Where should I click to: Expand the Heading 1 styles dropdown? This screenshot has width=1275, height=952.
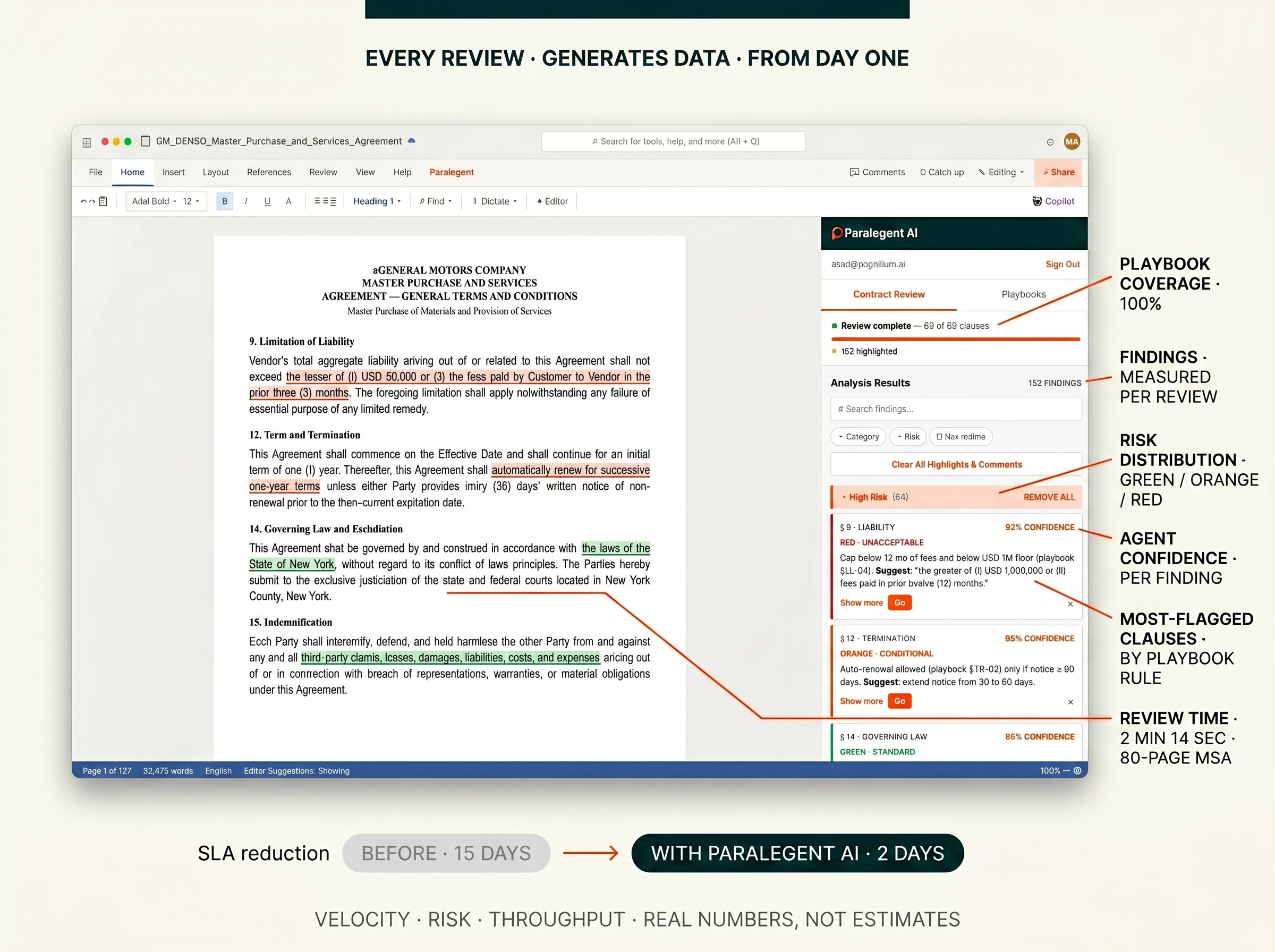coord(377,201)
